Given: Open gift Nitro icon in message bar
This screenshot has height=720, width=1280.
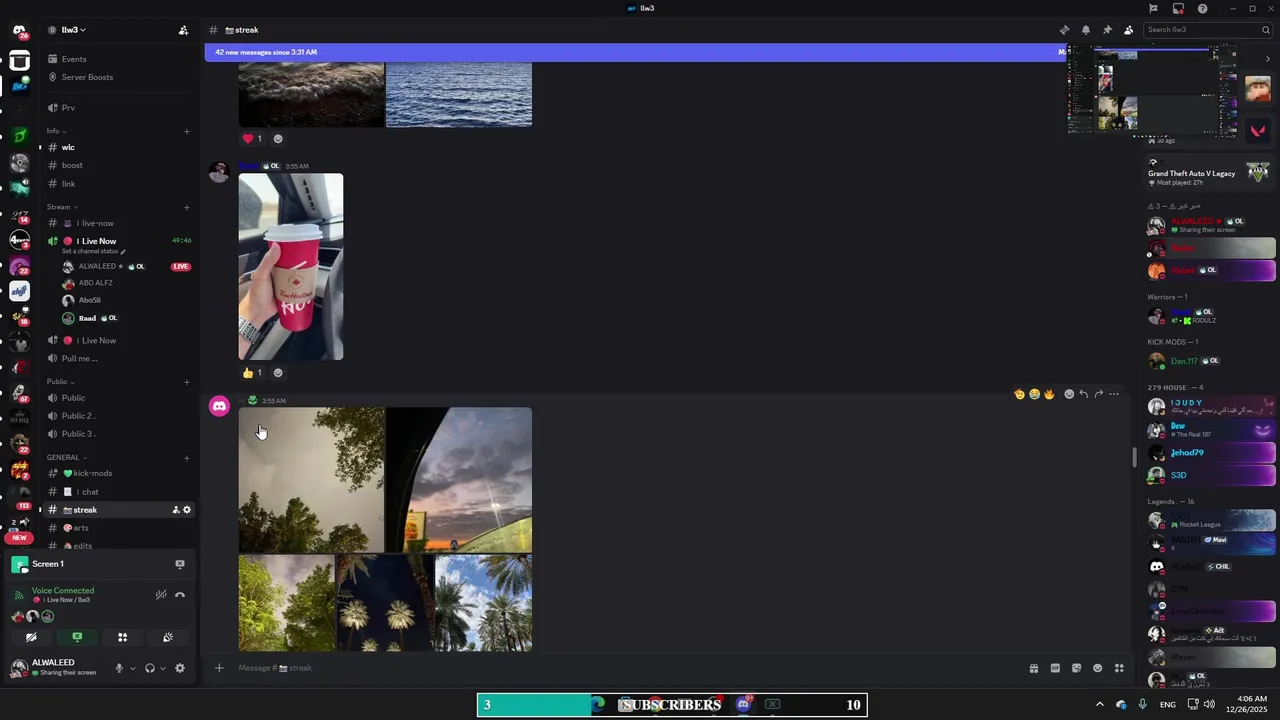Looking at the screenshot, I should (1034, 668).
